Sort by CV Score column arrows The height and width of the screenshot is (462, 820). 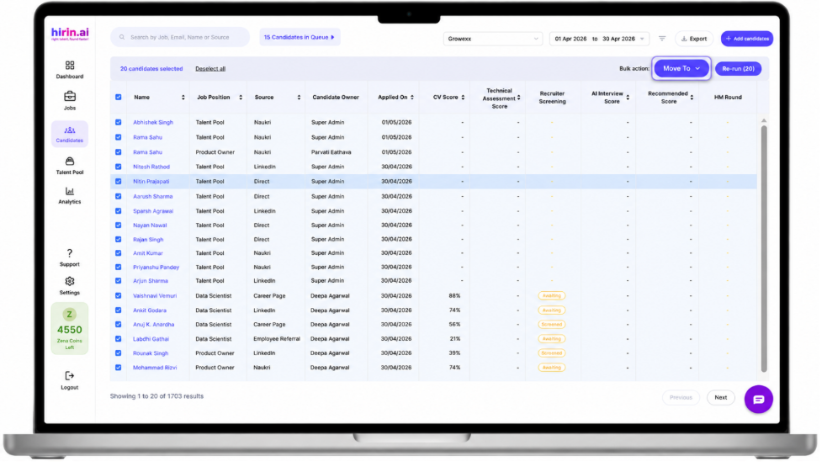463,97
